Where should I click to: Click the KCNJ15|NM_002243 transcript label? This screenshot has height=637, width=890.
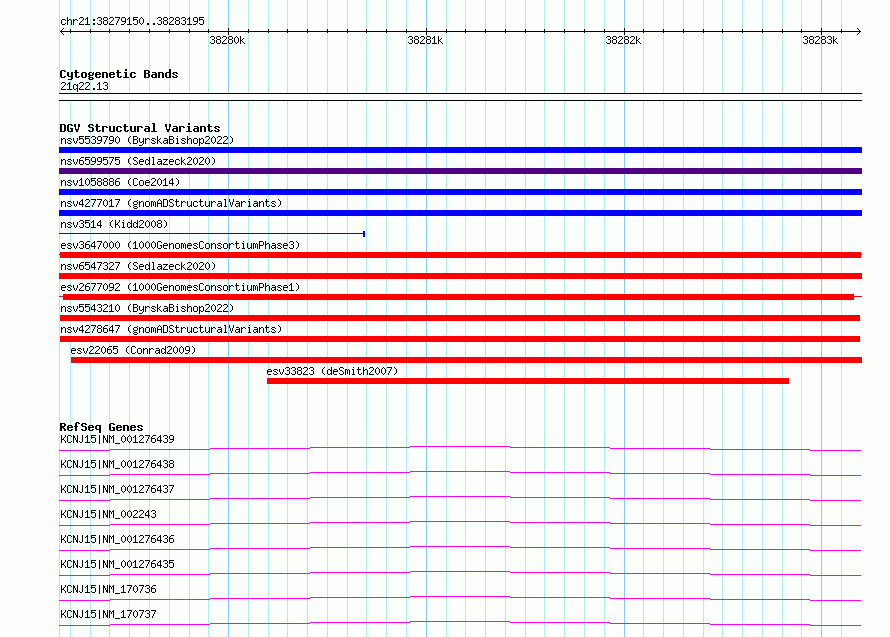click(108, 514)
